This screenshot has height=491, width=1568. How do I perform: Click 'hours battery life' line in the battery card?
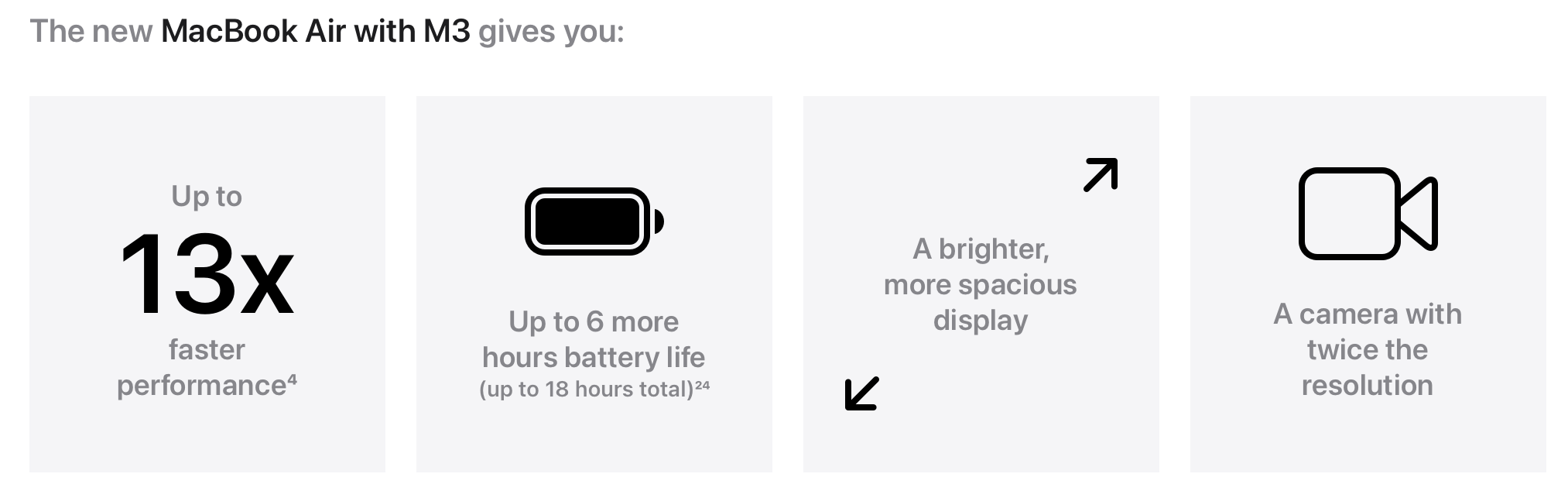coord(594,358)
